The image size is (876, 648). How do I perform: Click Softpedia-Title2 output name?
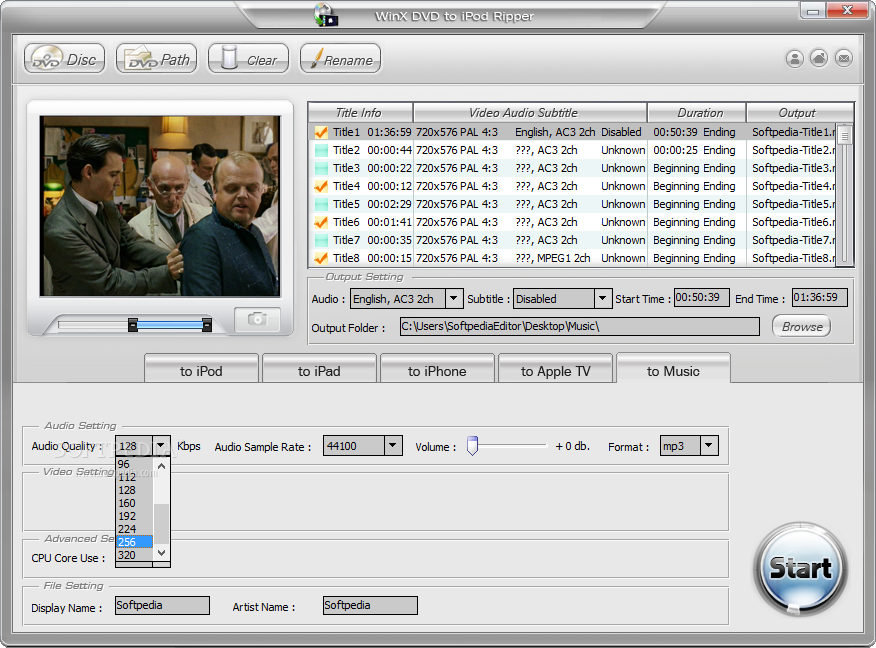tap(793, 150)
